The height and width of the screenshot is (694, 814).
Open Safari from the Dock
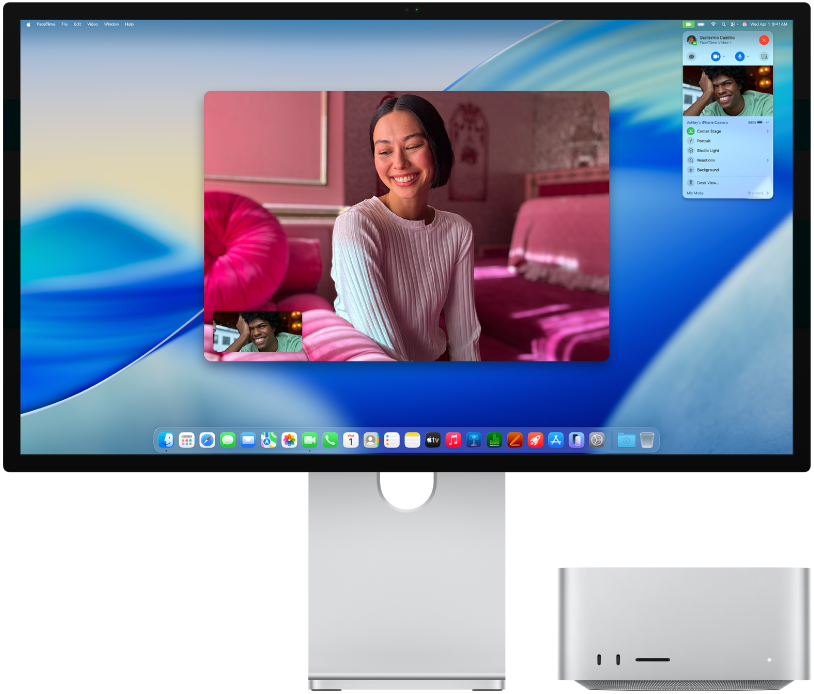(x=206, y=438)
